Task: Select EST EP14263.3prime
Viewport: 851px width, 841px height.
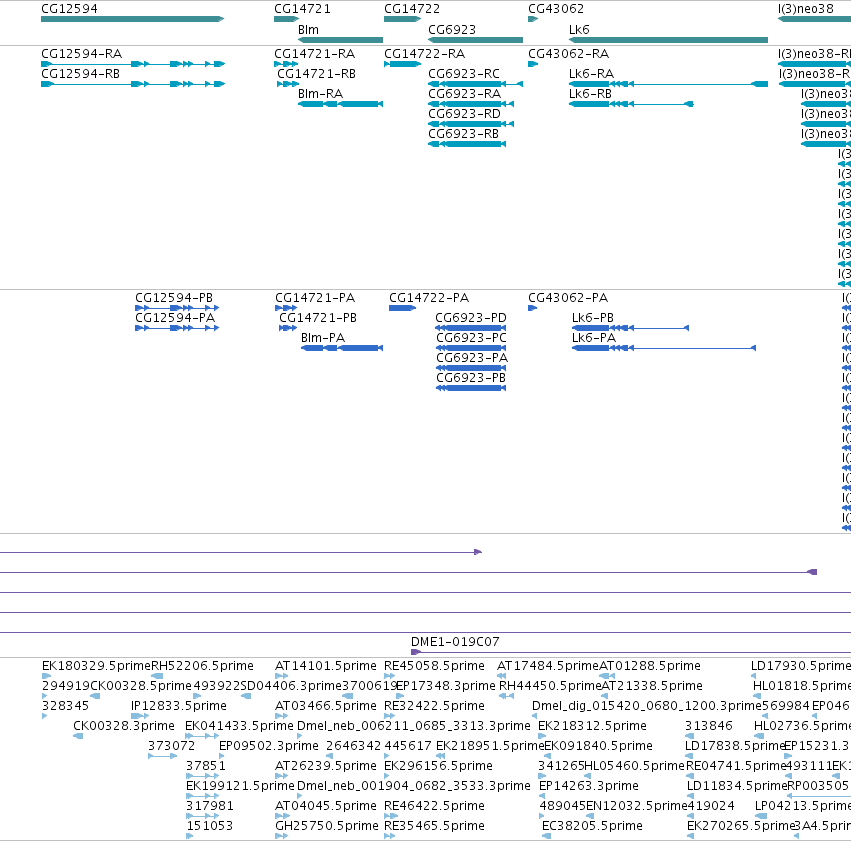Action: (x=589, y=786)
